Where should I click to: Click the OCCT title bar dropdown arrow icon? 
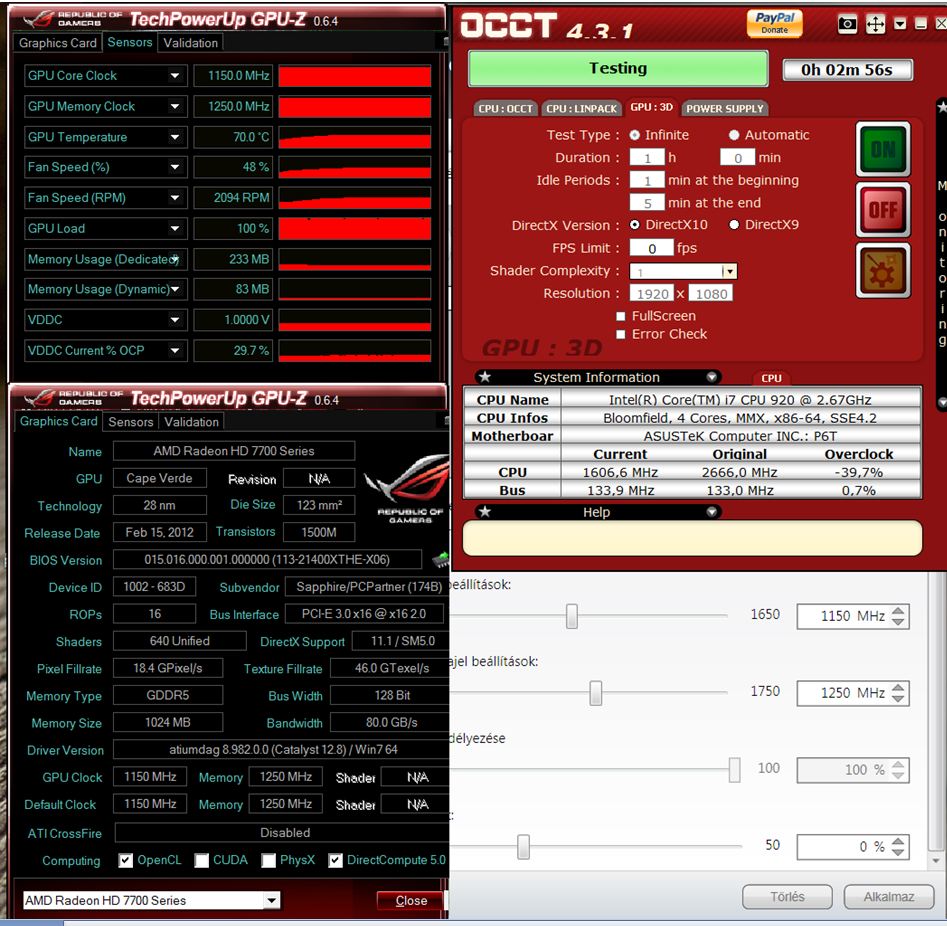900,24
